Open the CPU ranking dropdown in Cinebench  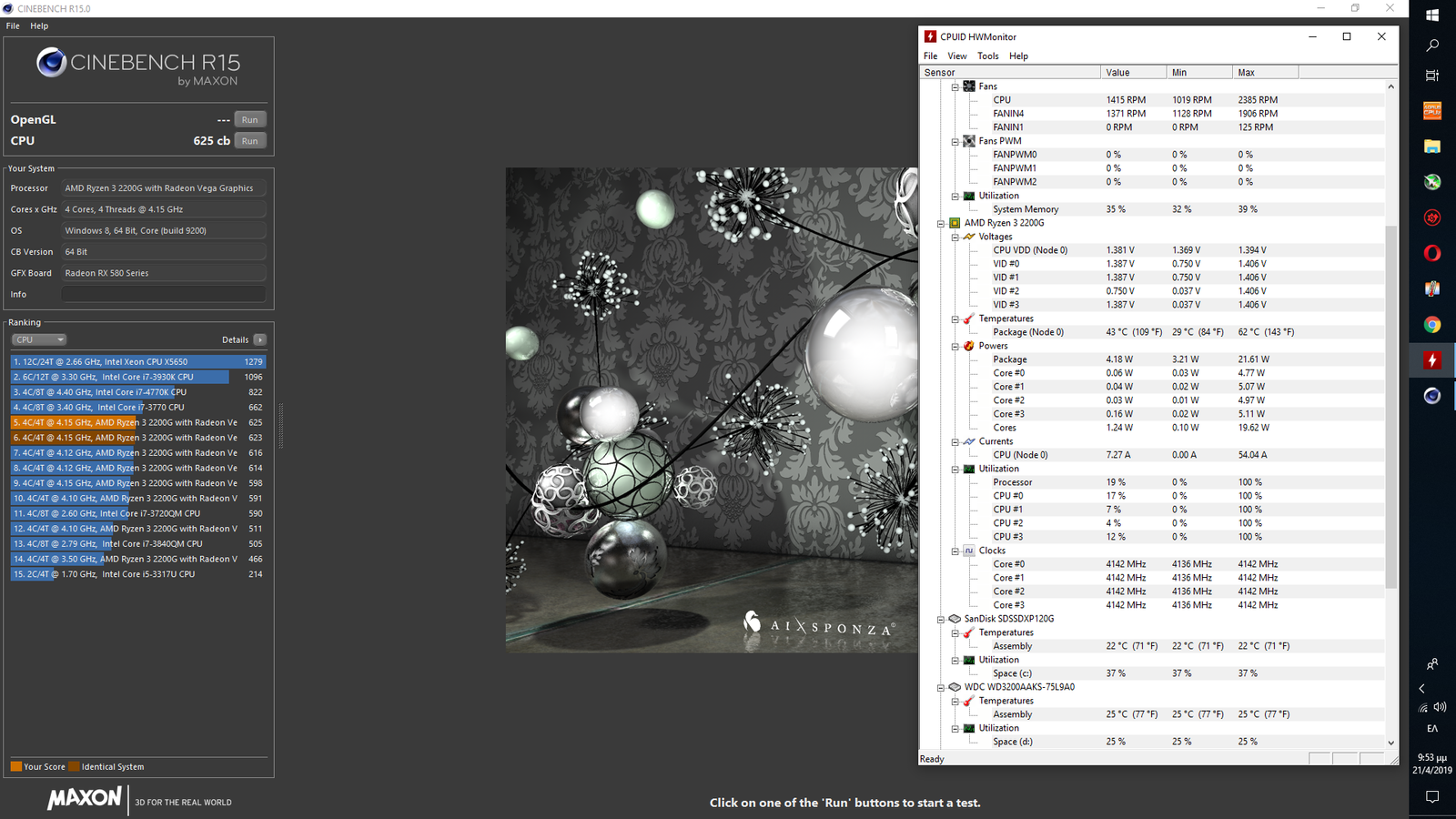39,339
